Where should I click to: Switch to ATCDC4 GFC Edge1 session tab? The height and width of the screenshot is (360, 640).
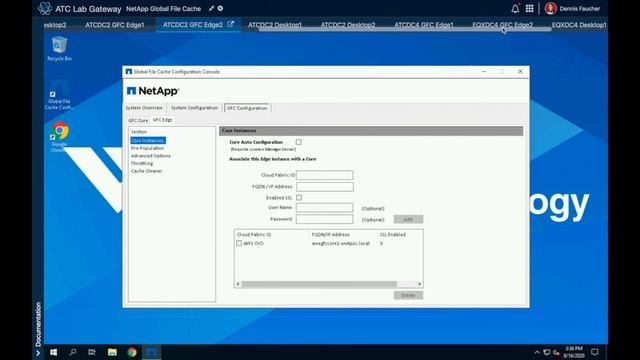[x=424, y=25]
